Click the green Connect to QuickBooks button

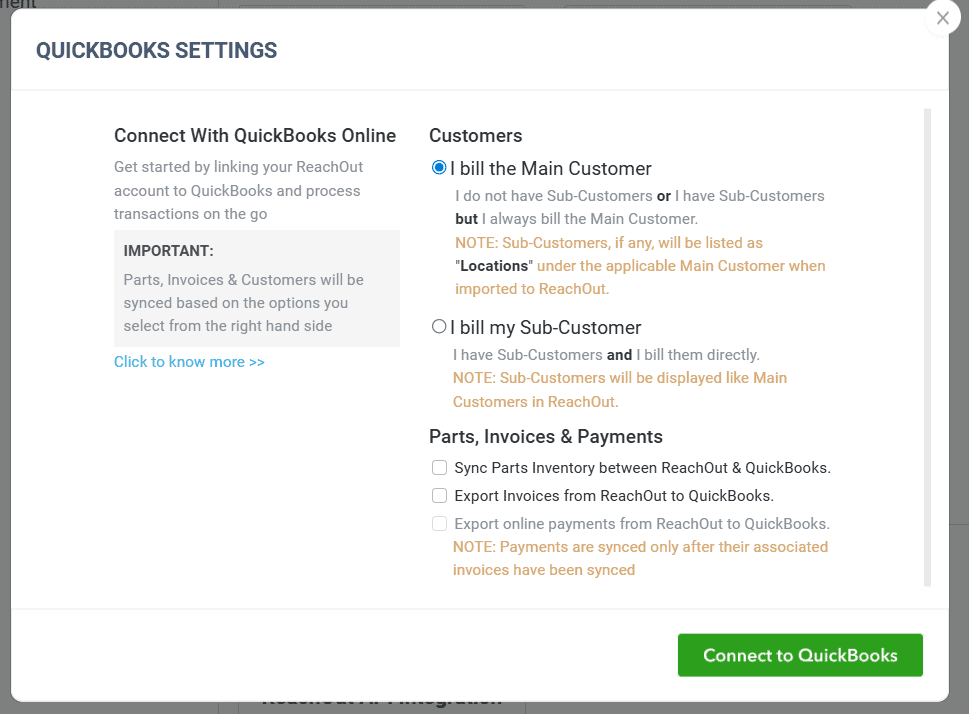pyautogui.click(x=800, y=655)
